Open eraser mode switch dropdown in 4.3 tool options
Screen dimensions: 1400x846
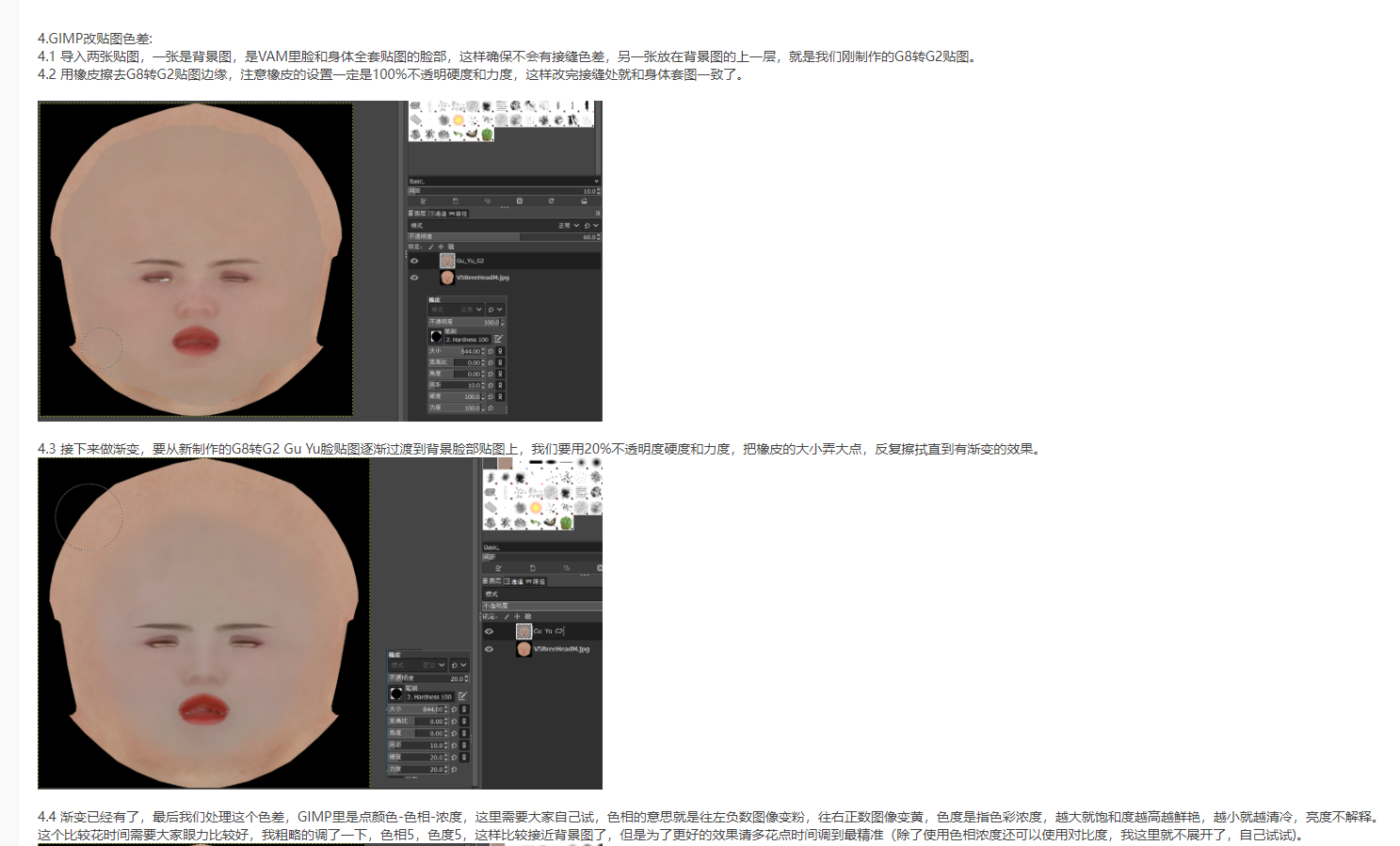(459, 665)
